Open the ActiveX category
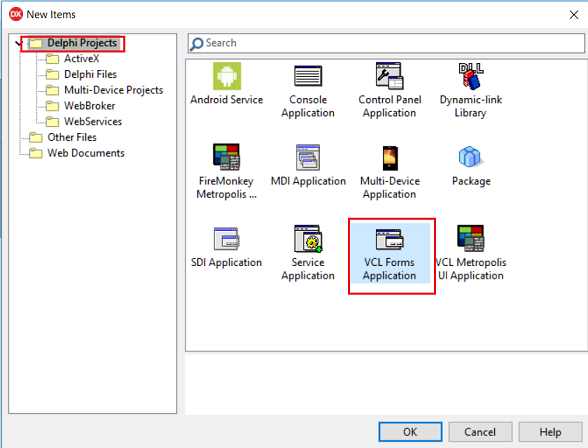The height and width of the screenshot is (448, 588). [81, 59]
